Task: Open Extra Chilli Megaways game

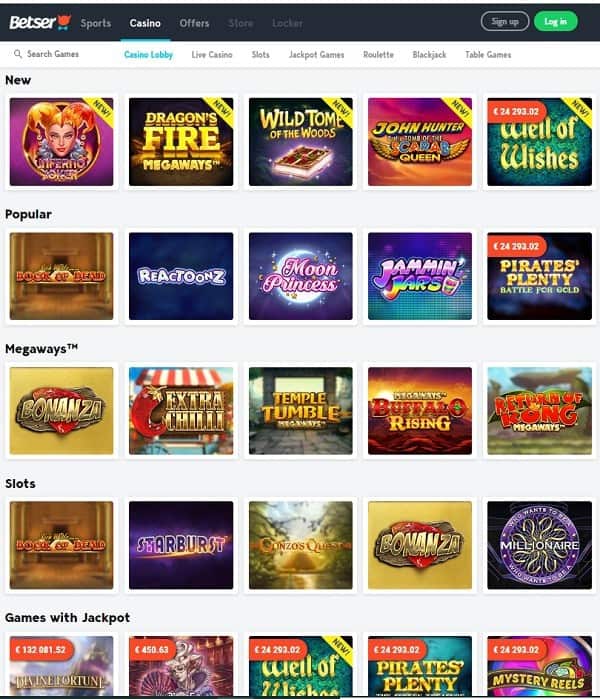Action: point(181,411)
